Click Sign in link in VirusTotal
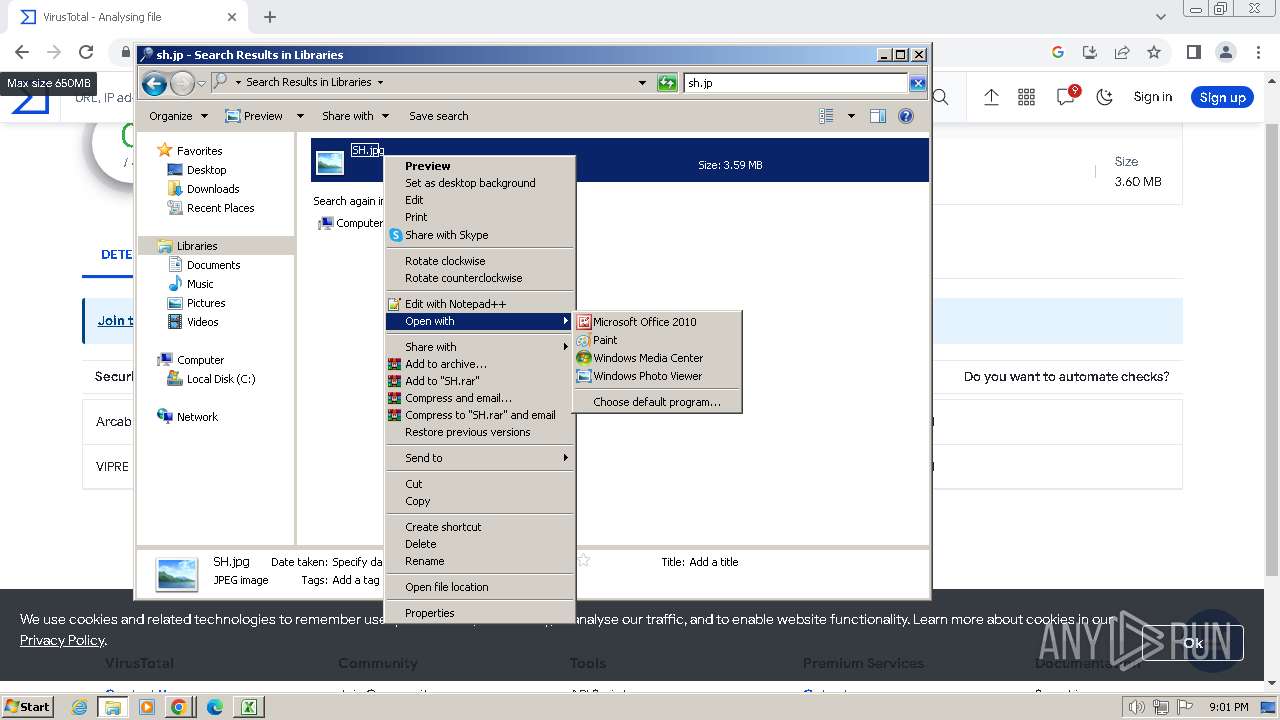 [x=1153, y=97]
